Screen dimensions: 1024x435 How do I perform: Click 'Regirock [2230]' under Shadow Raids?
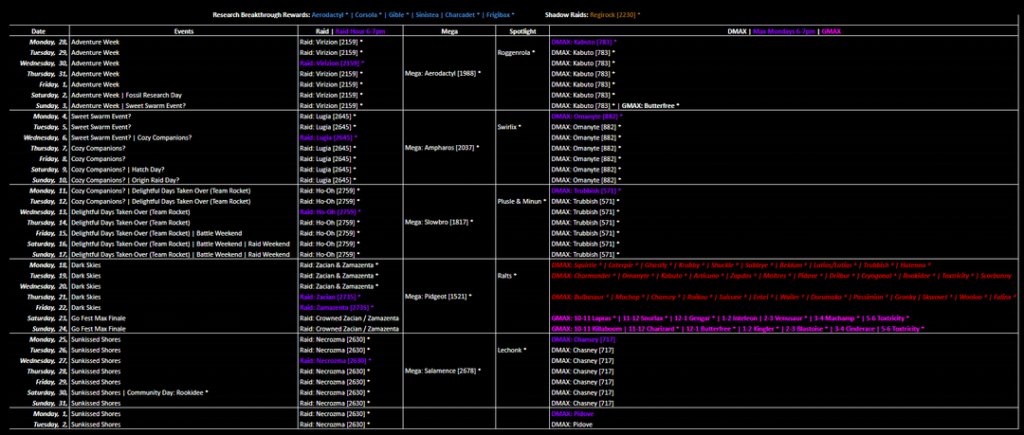tap(613, 14)
